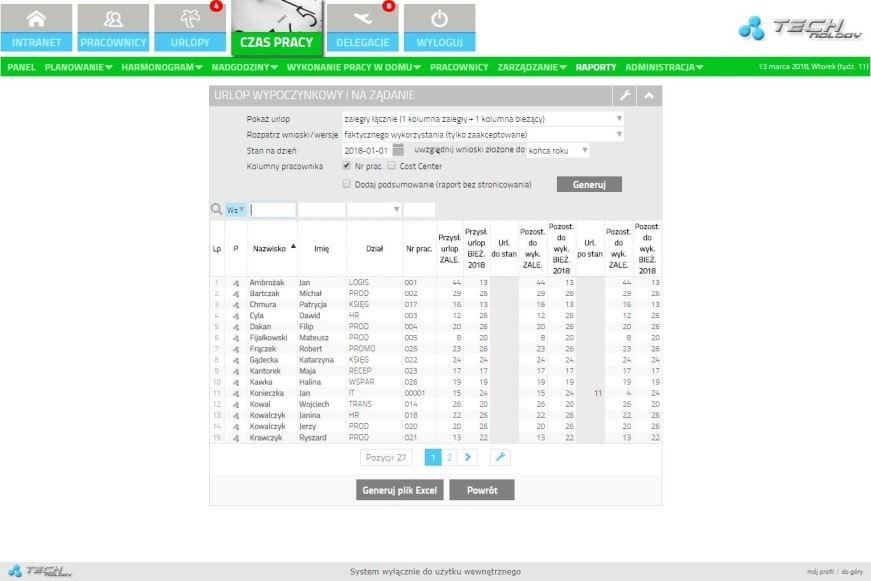The height and width of the screenshot is (581, 871).
Task: Open the calendar date picker icon
Action: tap(398, 150)
